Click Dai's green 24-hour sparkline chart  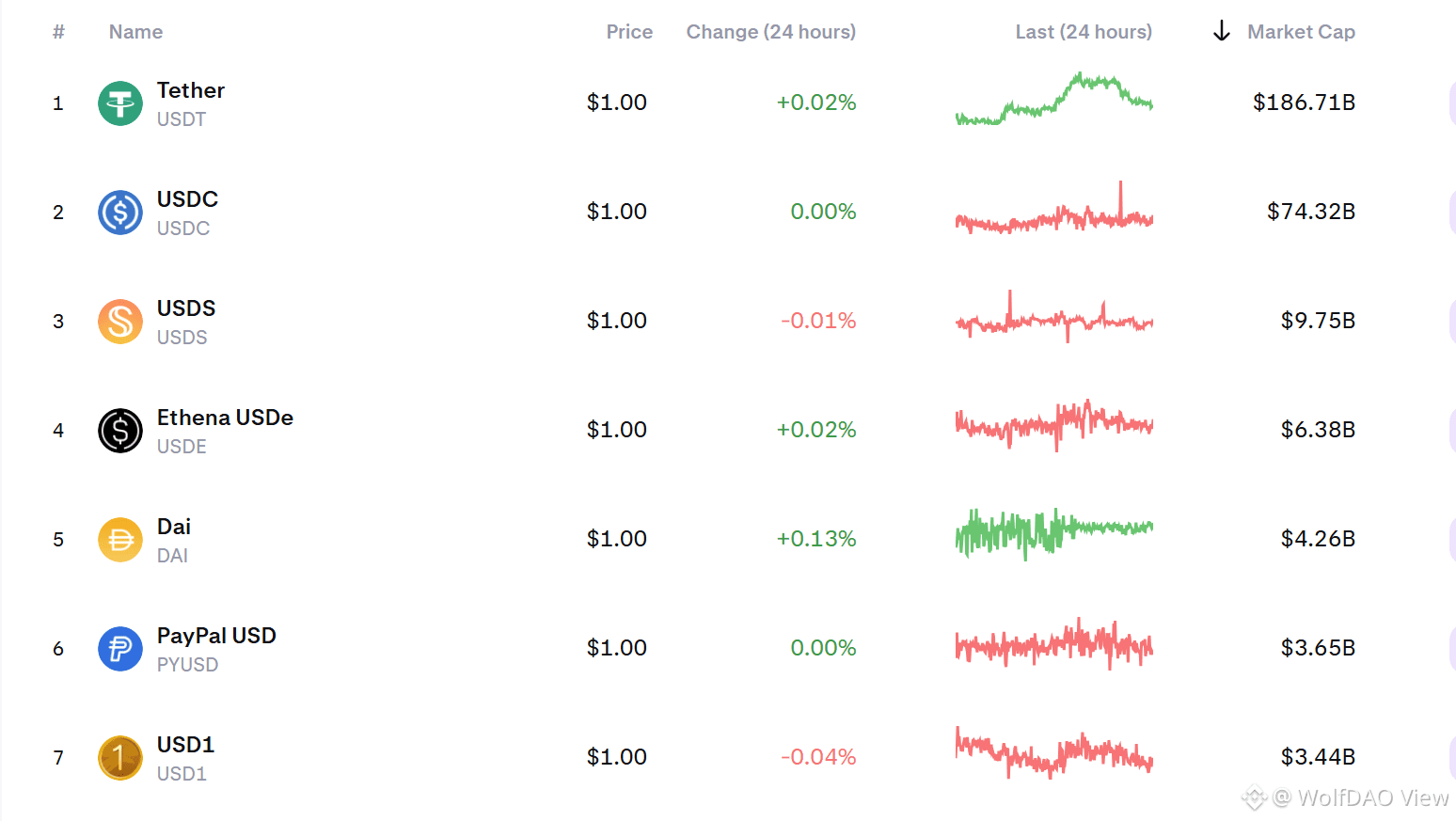pyautogui.click(x=1053, y=532)
